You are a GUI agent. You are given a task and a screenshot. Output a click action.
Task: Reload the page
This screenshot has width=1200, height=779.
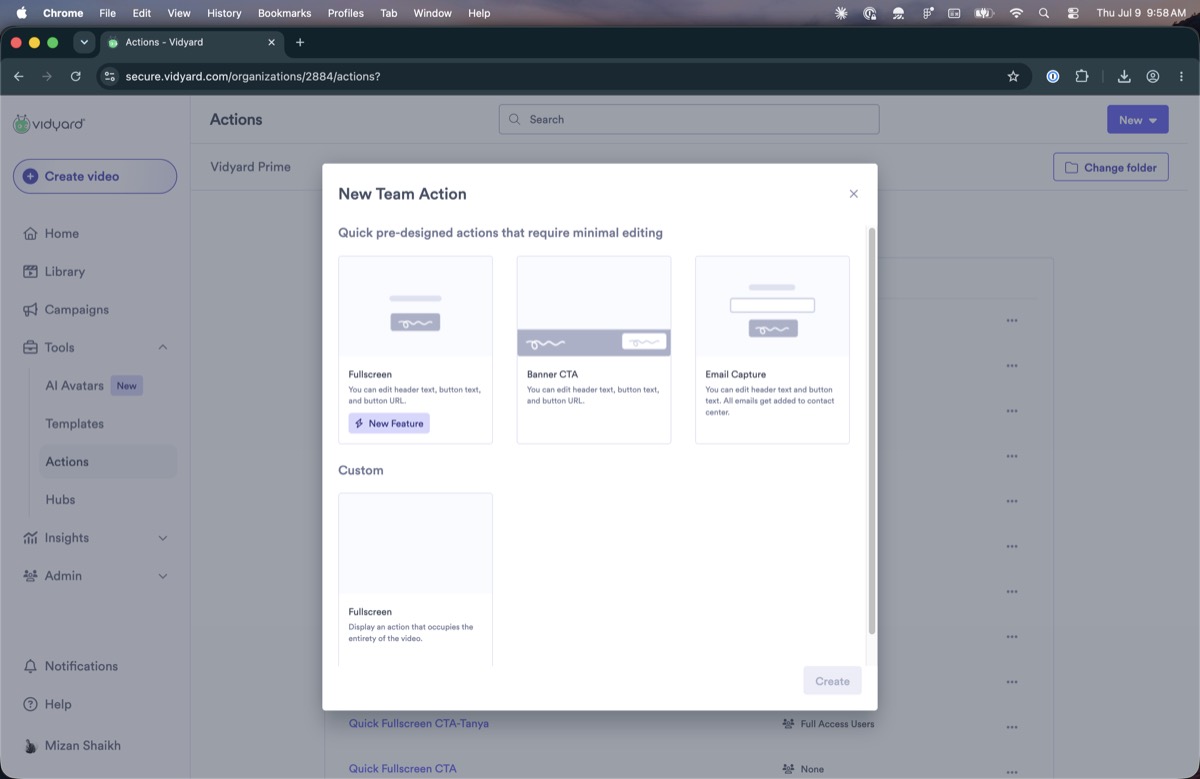pyautogui.click(x=76, y=76)
